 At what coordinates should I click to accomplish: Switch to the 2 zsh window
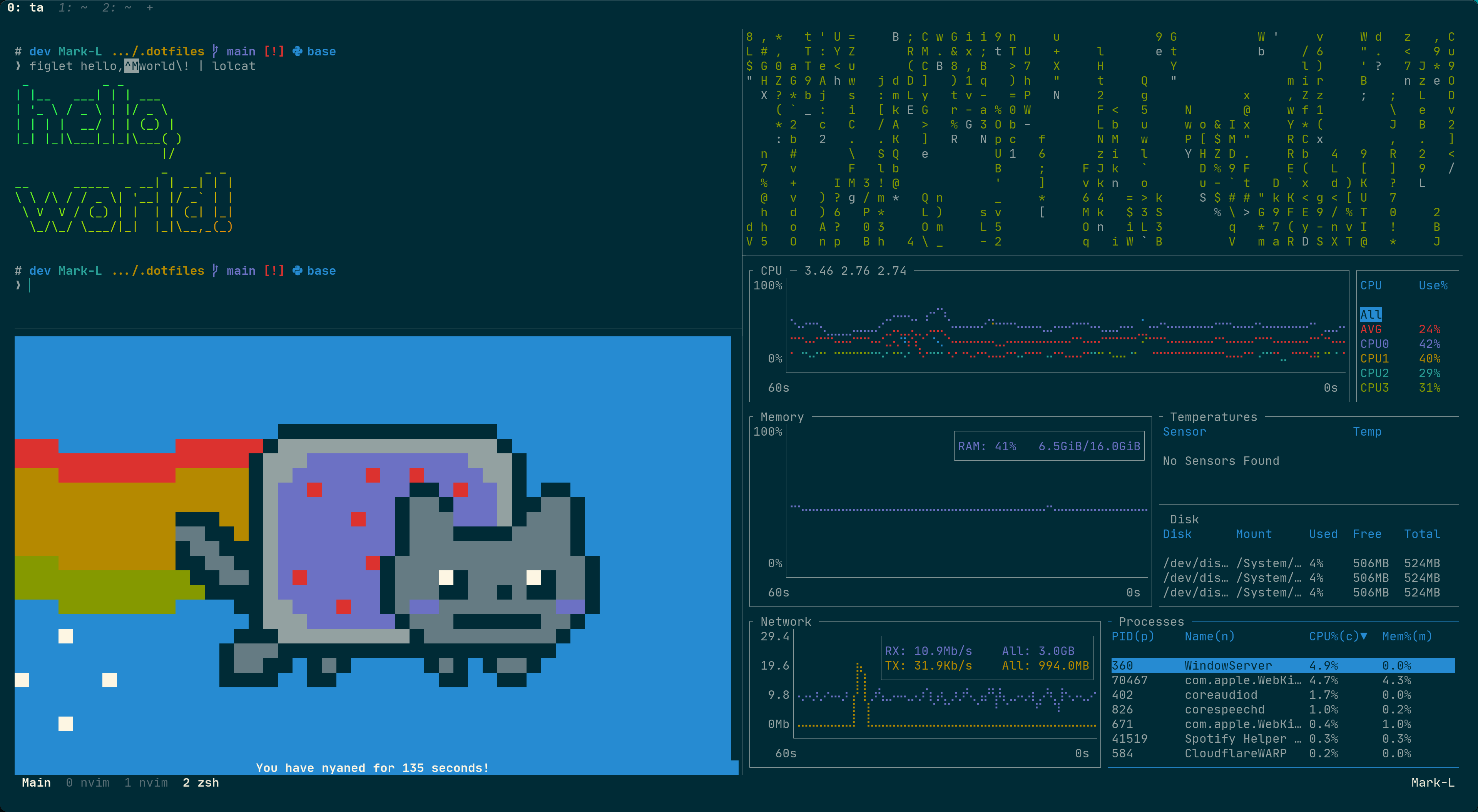pos(200,783)
